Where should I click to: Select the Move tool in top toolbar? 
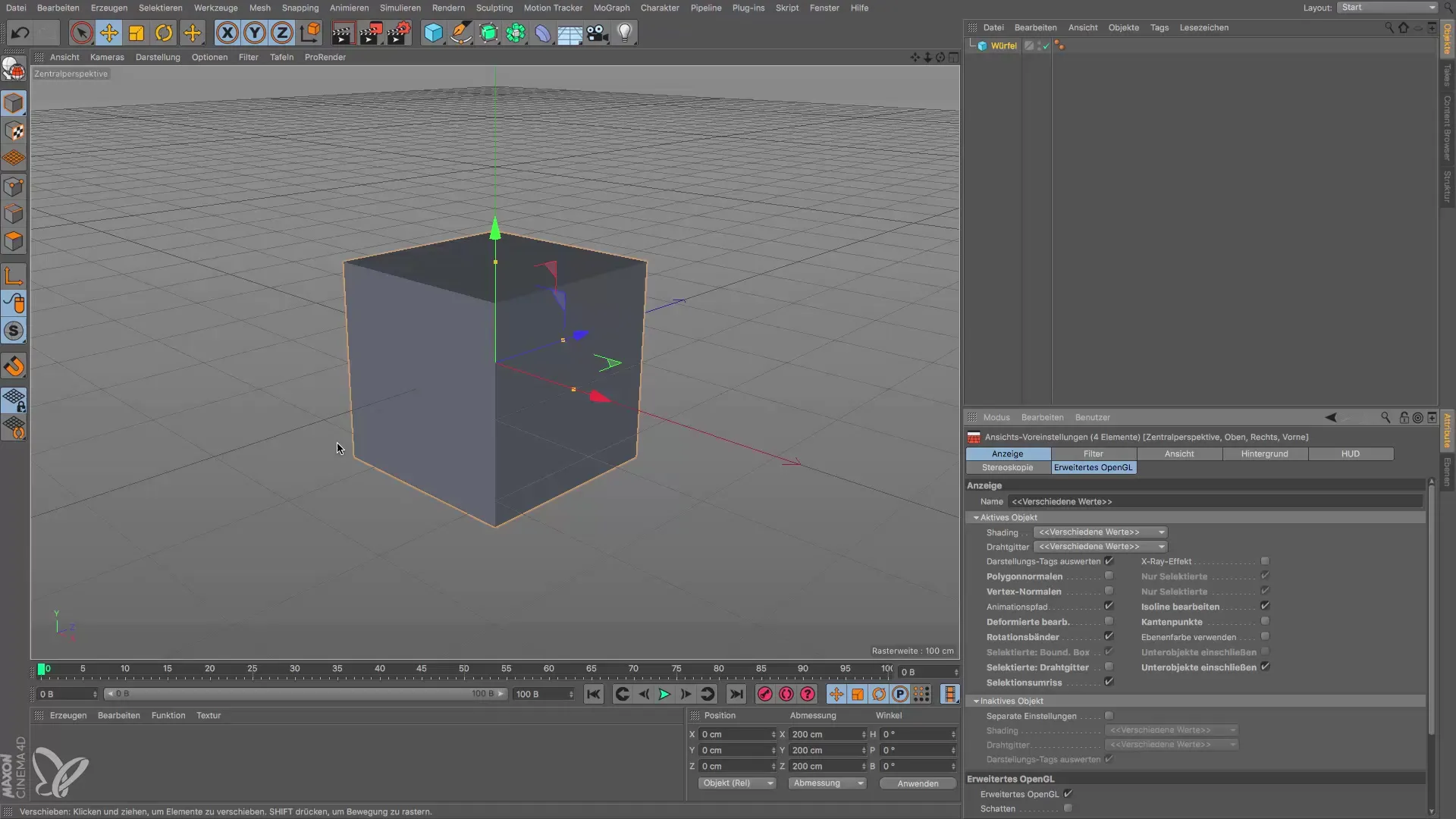109,33
